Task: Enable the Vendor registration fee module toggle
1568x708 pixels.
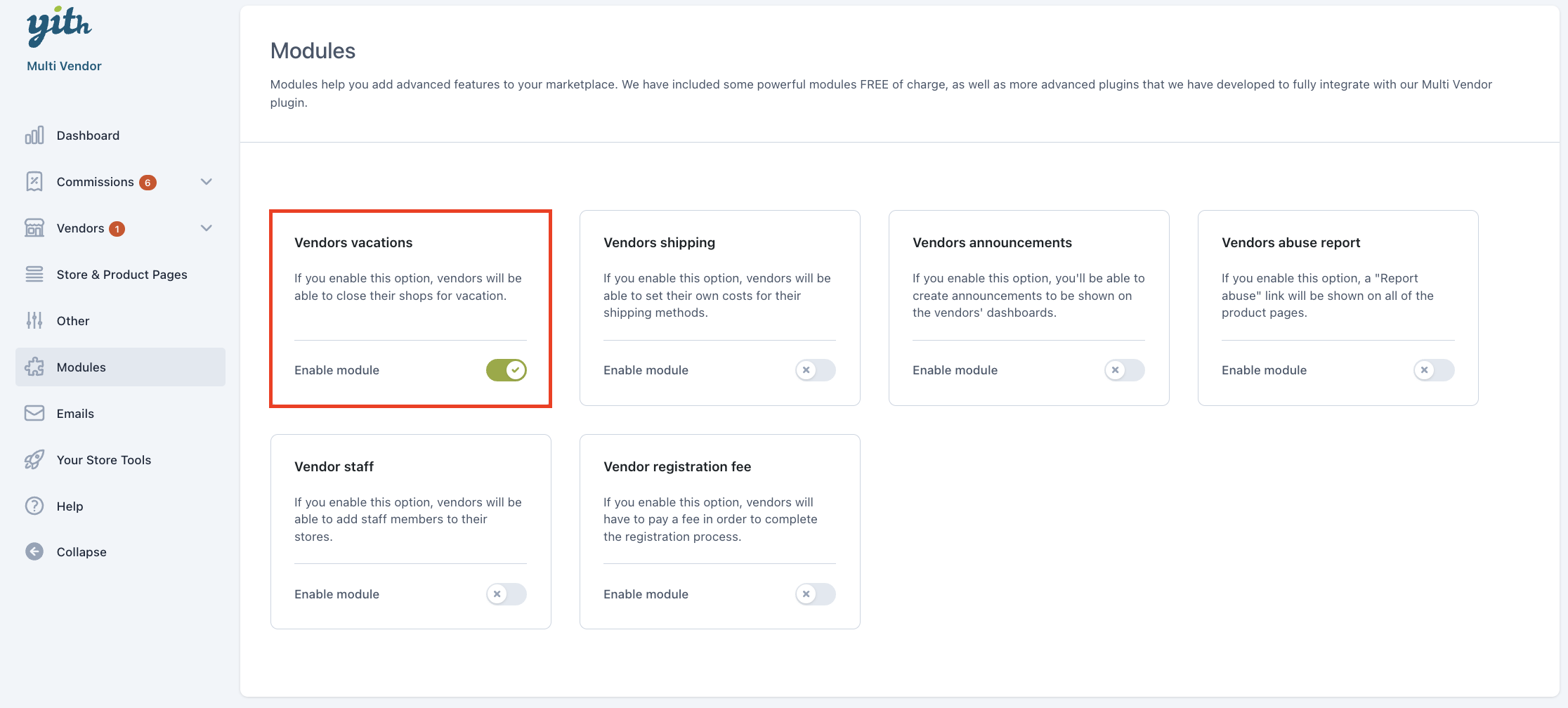Action: (x=816, y=594)
